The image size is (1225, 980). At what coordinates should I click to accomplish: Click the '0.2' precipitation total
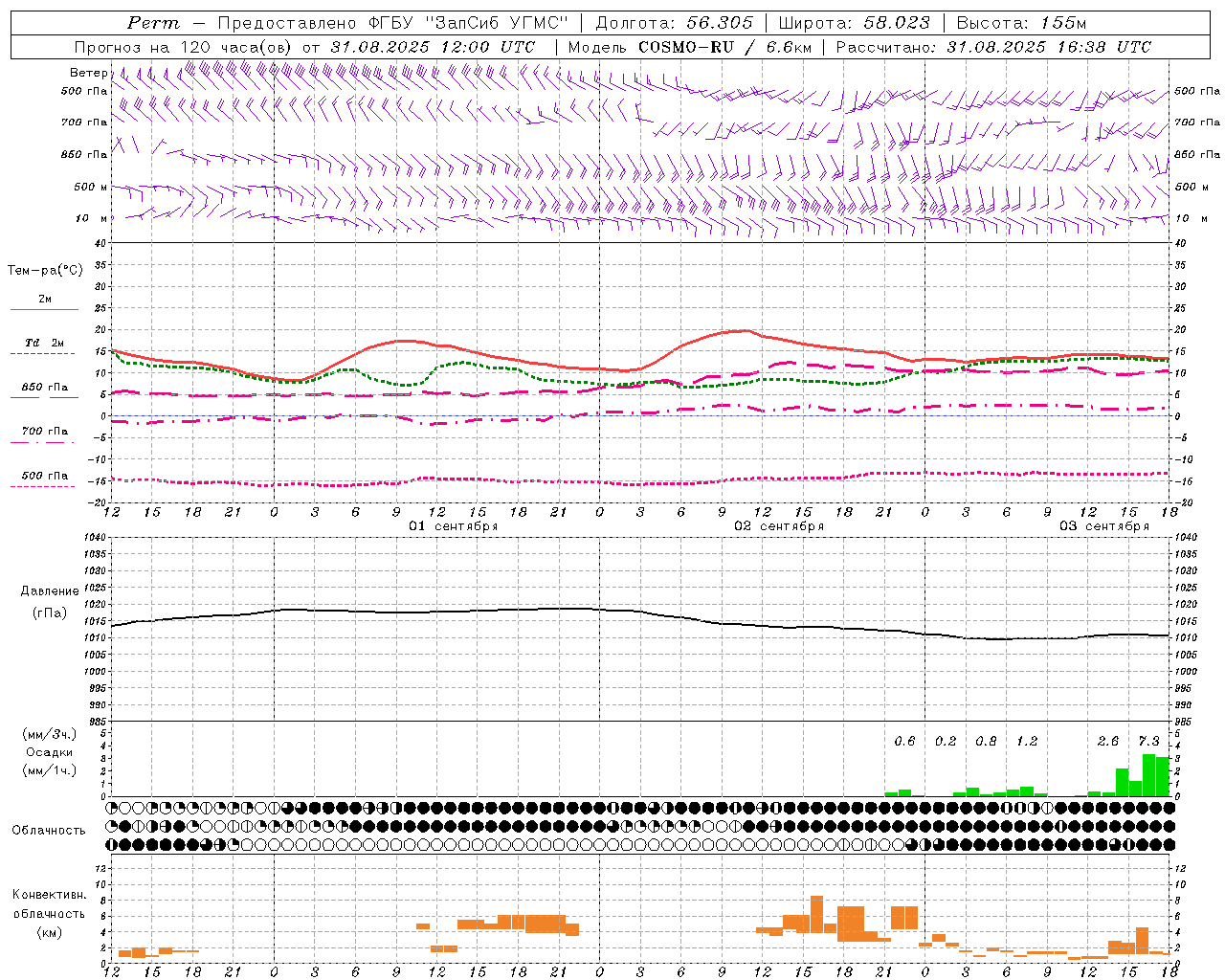click(946, 742)
